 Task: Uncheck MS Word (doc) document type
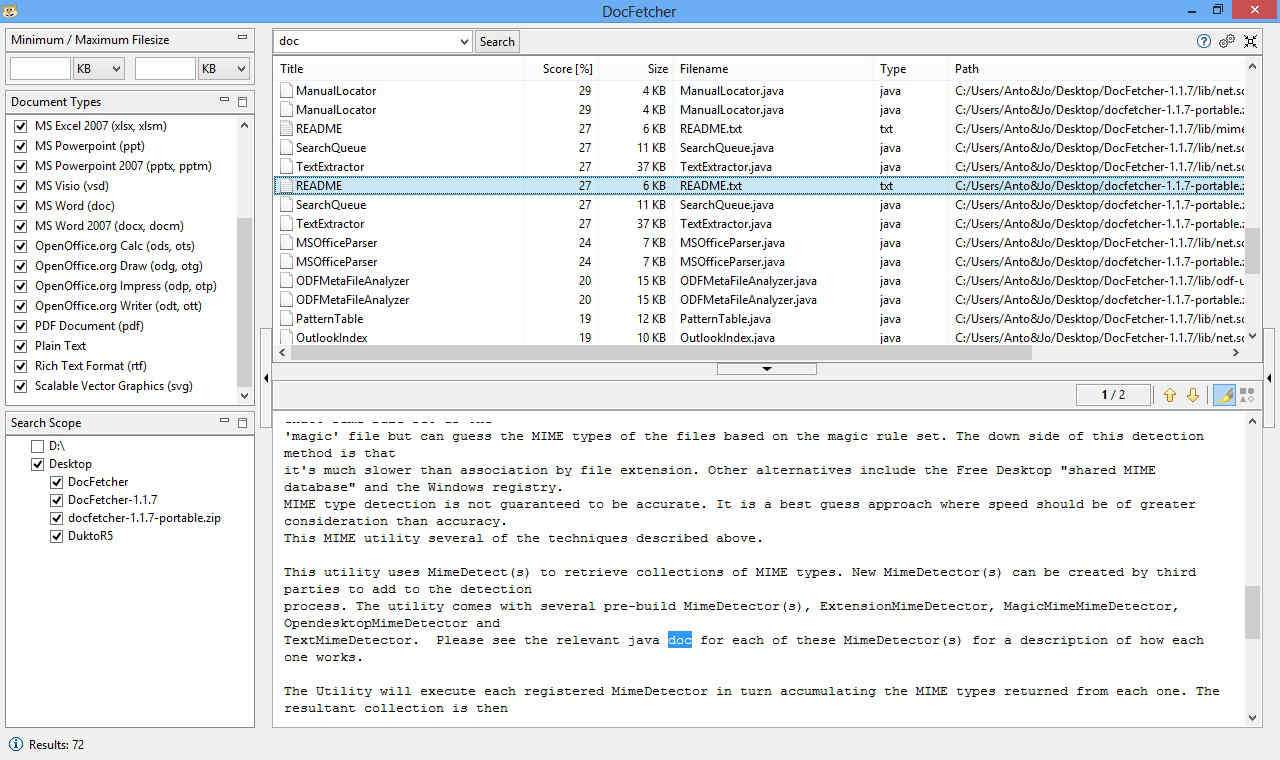(21, 206)
